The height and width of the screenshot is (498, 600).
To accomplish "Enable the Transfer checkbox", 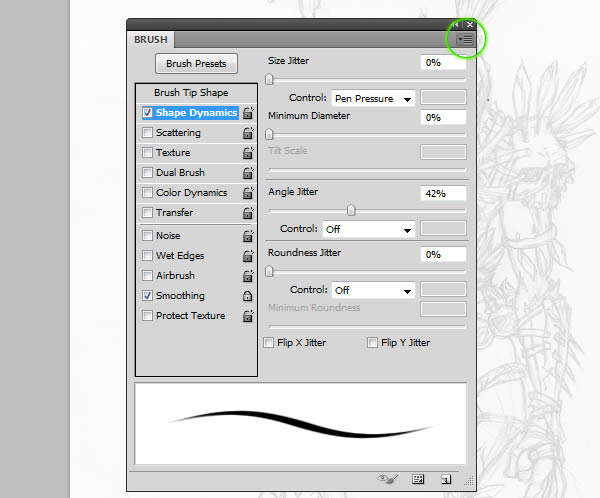I will [x=147, y=212].
